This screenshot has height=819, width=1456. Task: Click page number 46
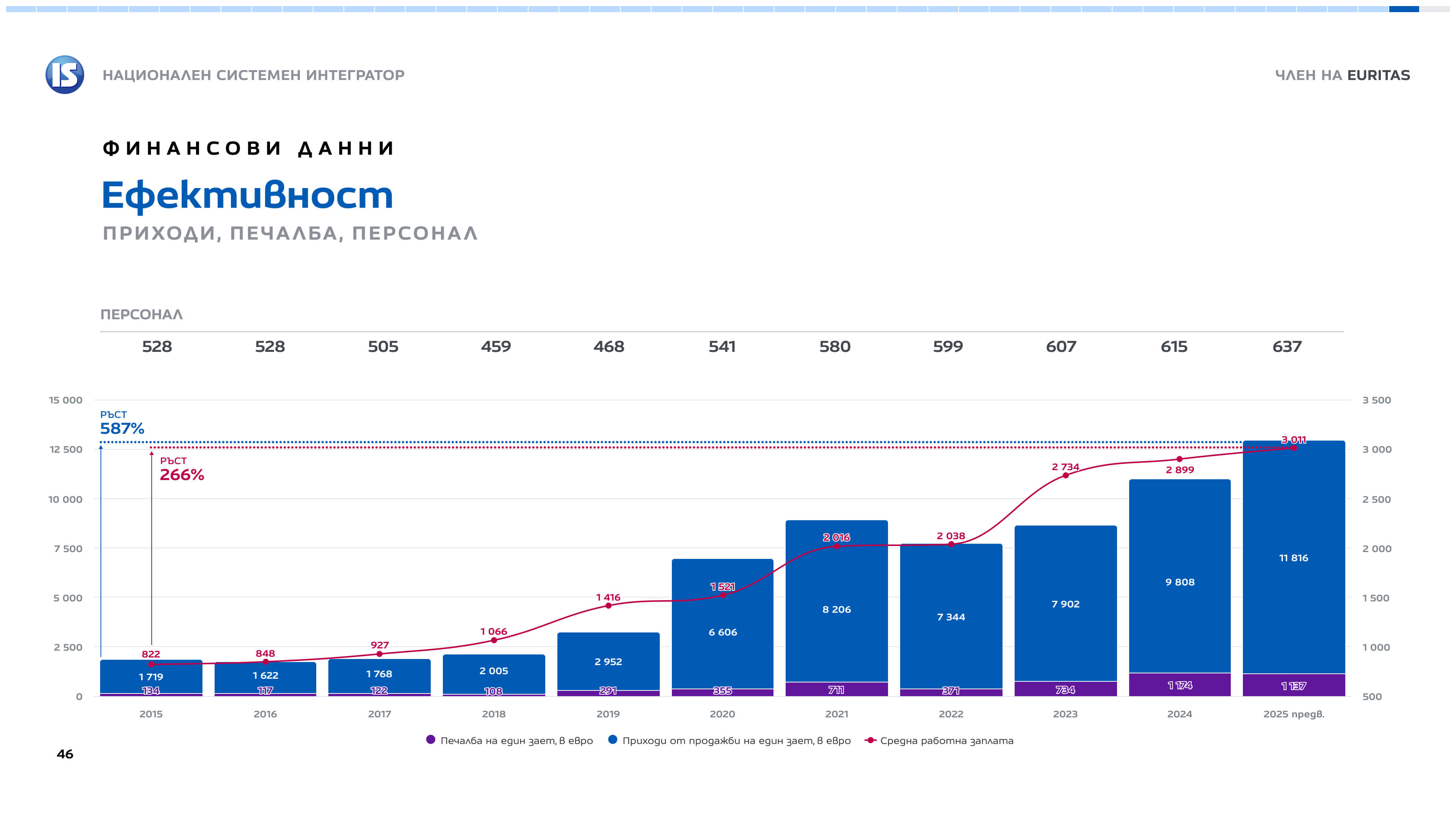point(65,754)
